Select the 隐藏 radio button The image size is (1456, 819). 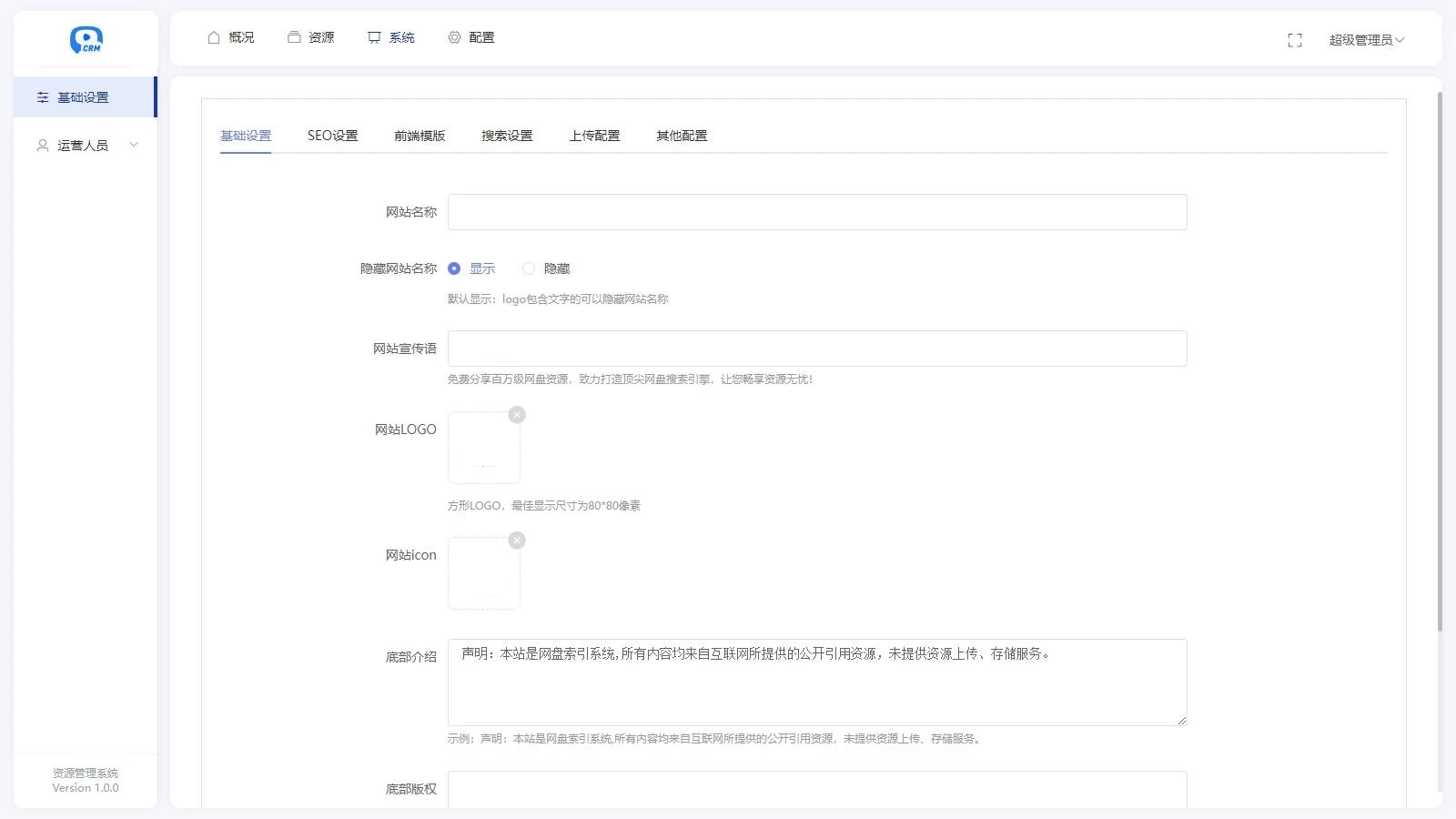click(x=529, y=268)
